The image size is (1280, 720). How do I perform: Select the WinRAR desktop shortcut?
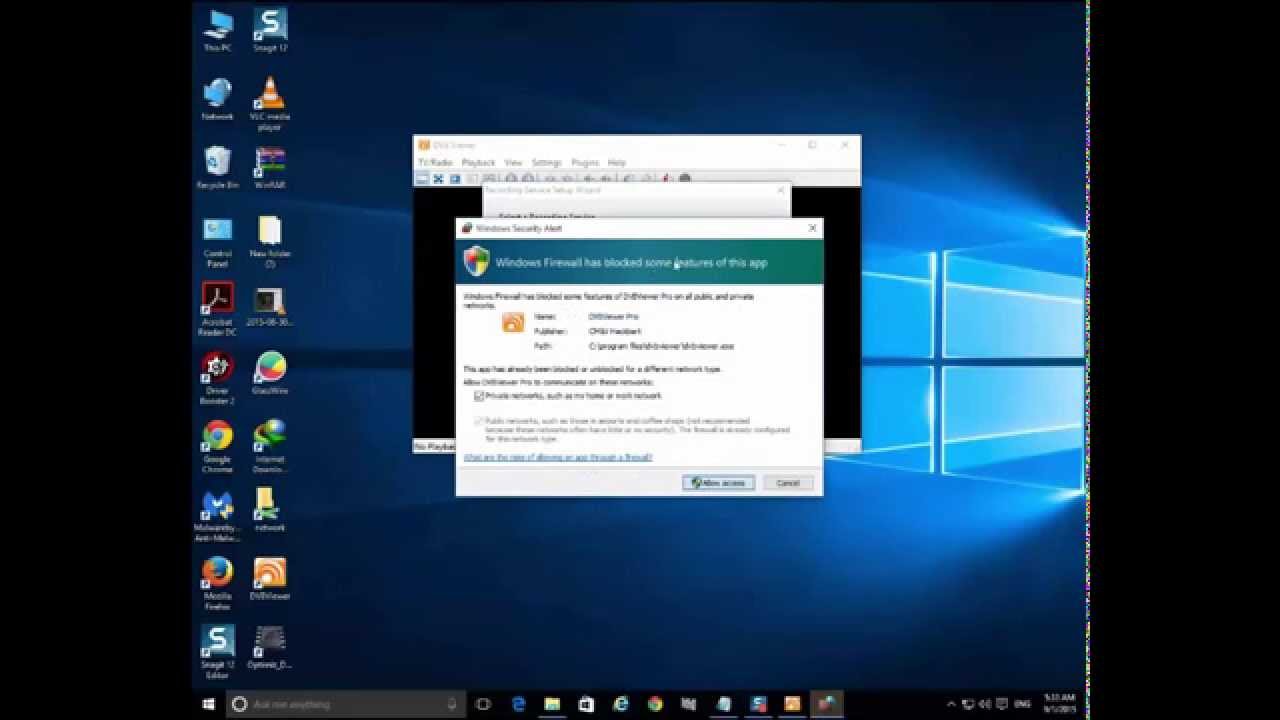(270, 168)
